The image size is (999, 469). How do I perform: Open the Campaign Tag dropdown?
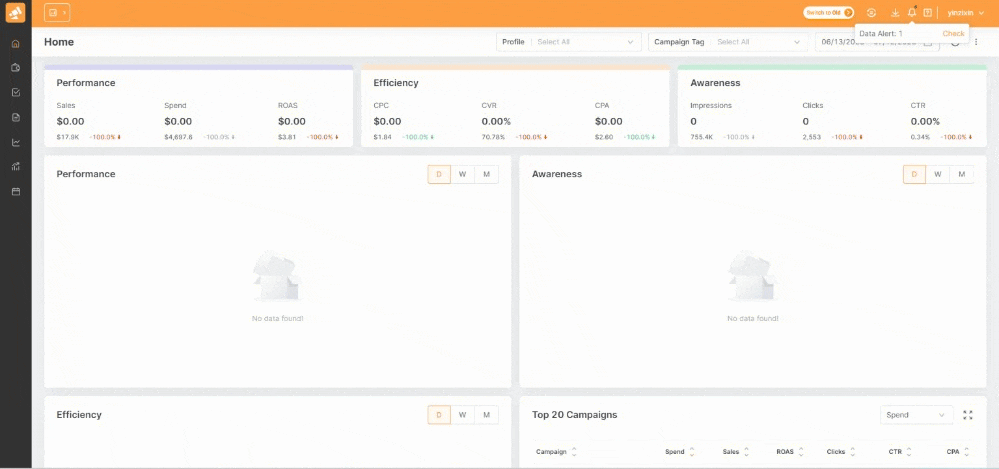[760, 42]
